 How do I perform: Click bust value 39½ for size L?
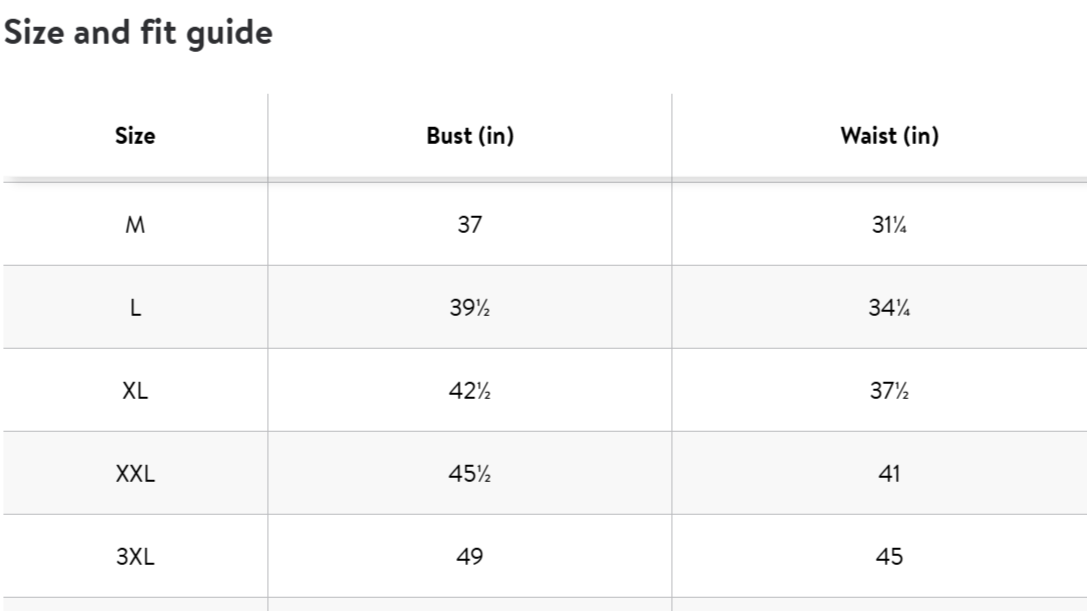pyautogui.click(x=470, y=307)
